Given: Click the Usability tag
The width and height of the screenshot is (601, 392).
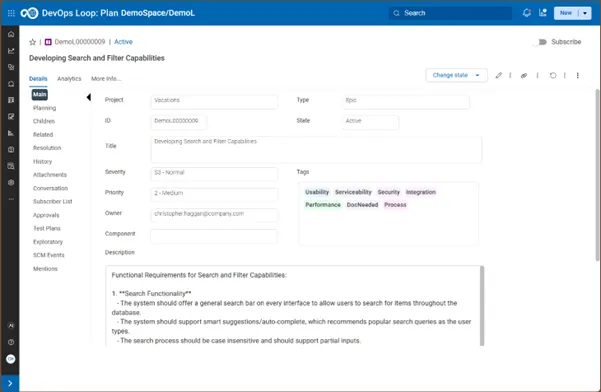Looking at the screenshot, I should point(317,192).
